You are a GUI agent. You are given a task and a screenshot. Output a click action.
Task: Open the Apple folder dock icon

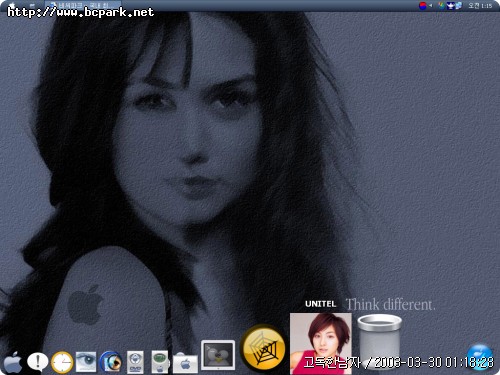[x=185, y=363]
